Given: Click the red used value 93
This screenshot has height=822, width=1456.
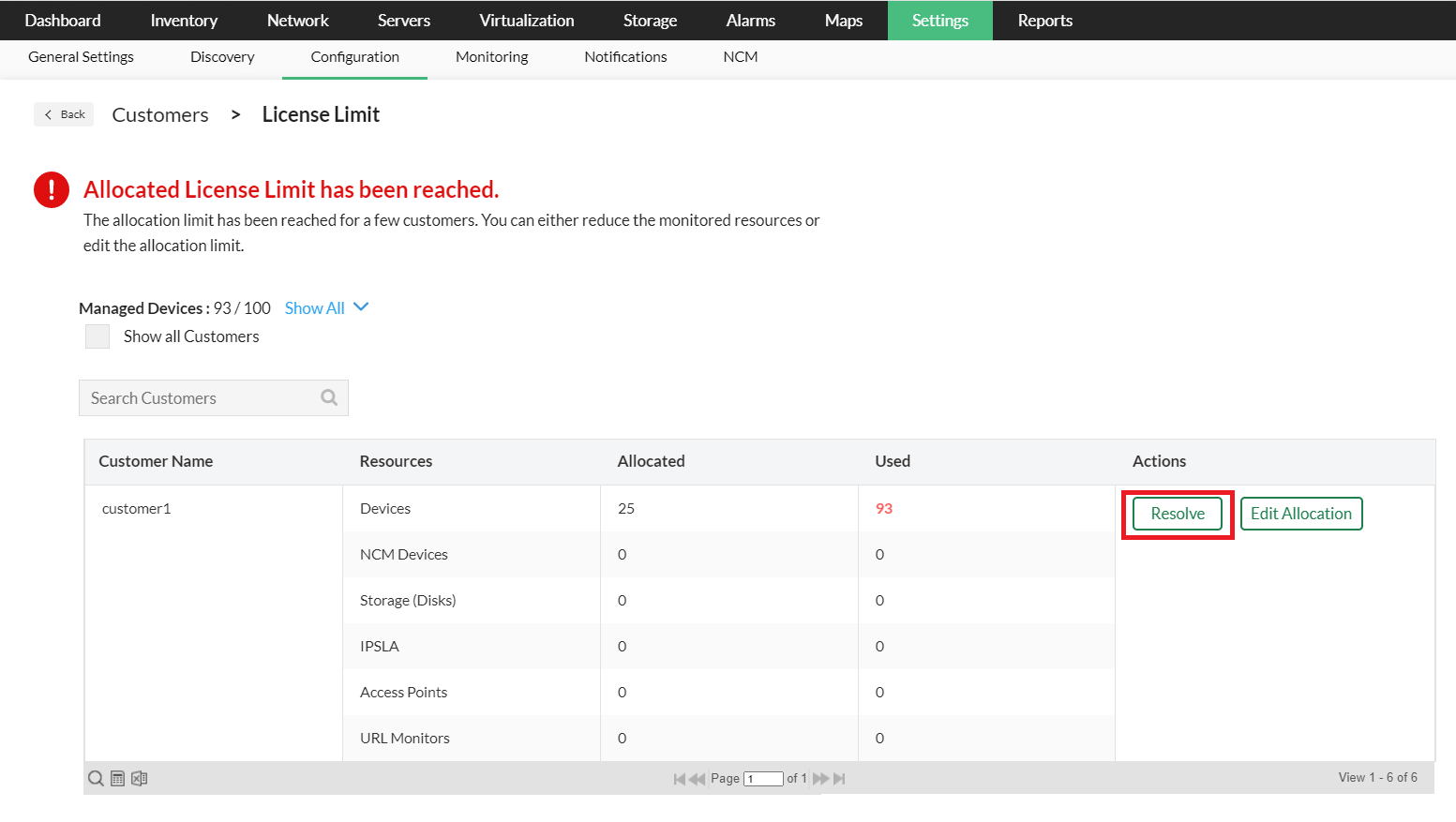Looking at the screenshot, I should pos(884,509).
